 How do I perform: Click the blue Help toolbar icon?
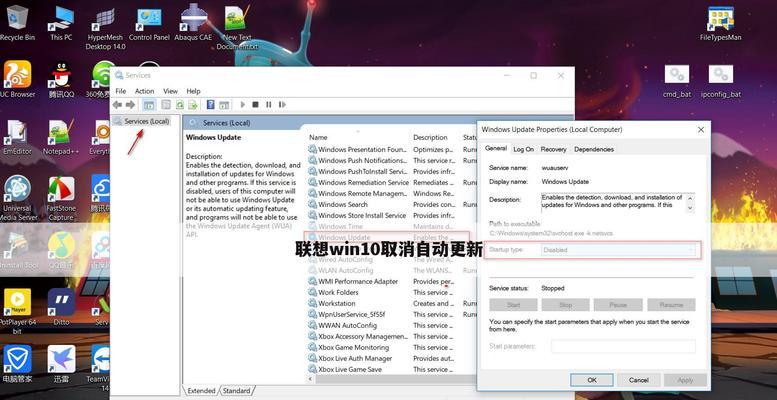[211, 105]
